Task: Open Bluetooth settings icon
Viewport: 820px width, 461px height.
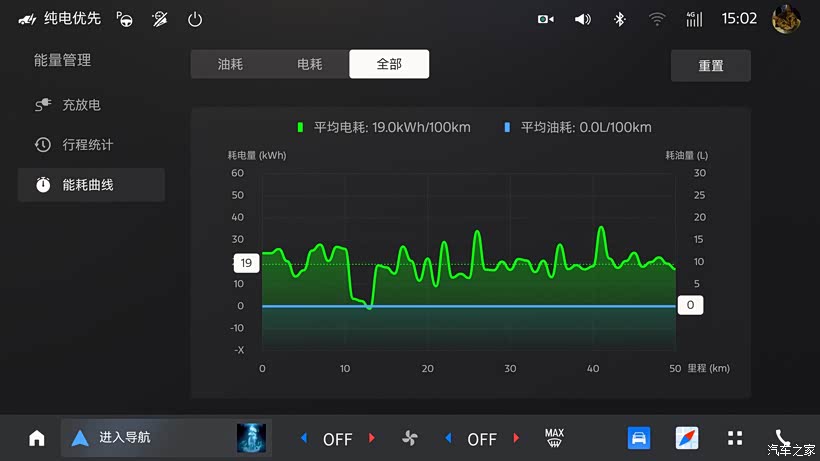Action: click(x=619, y=19)
